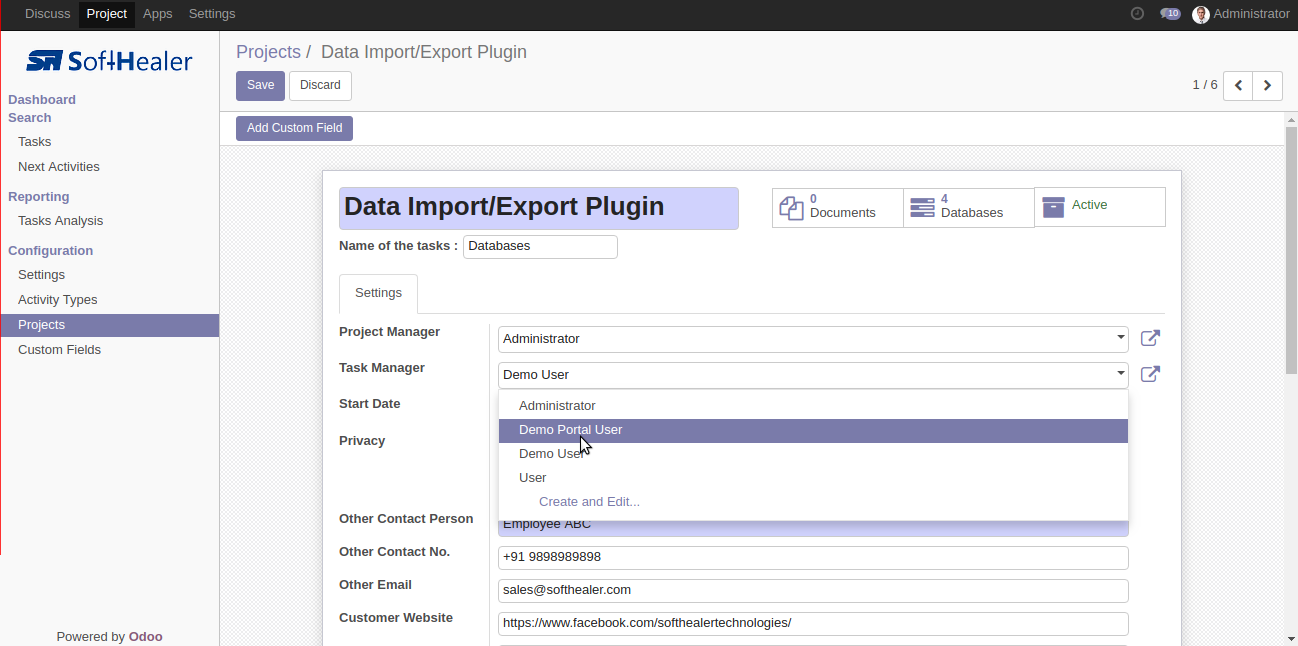Open the Apps menu
Screen dimensions: 1298x646
[x=158, y=14]
